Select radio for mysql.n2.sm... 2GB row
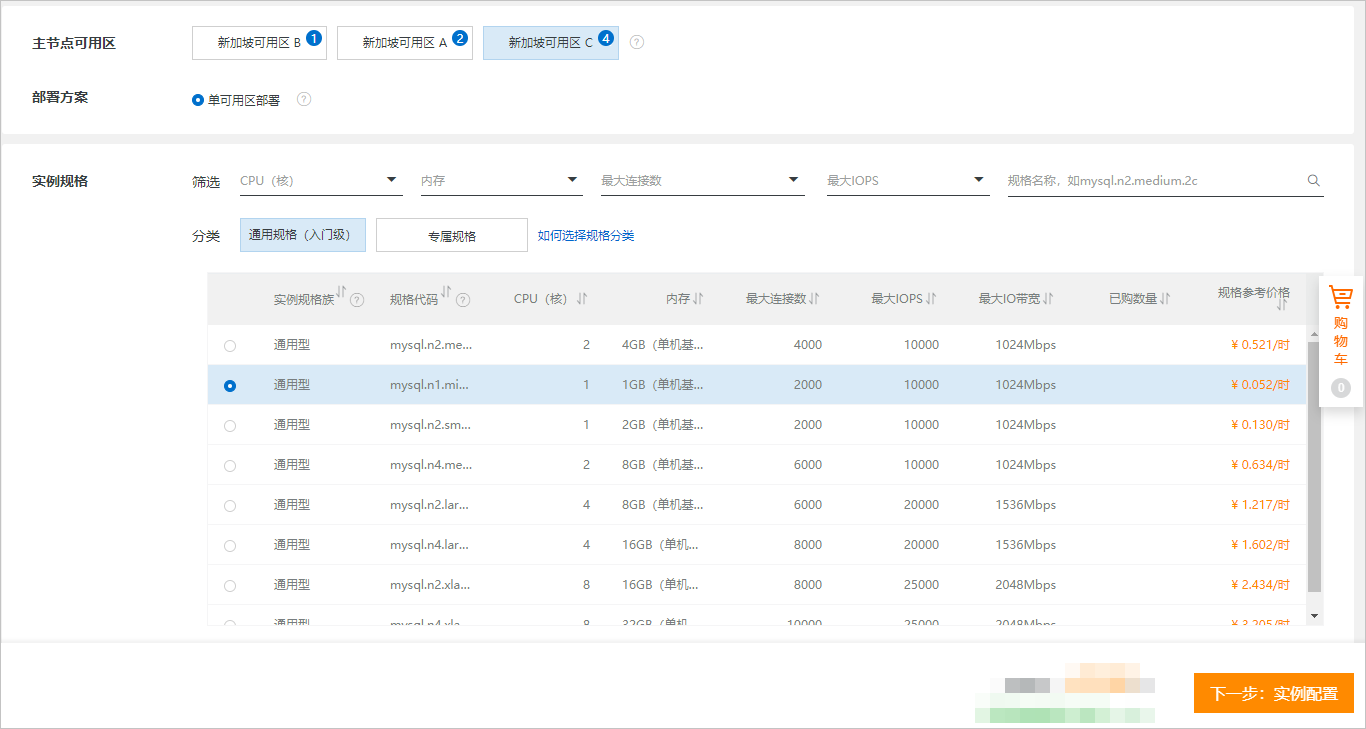This screenshot has height=729, width=1366. click(x=230, y=426)
